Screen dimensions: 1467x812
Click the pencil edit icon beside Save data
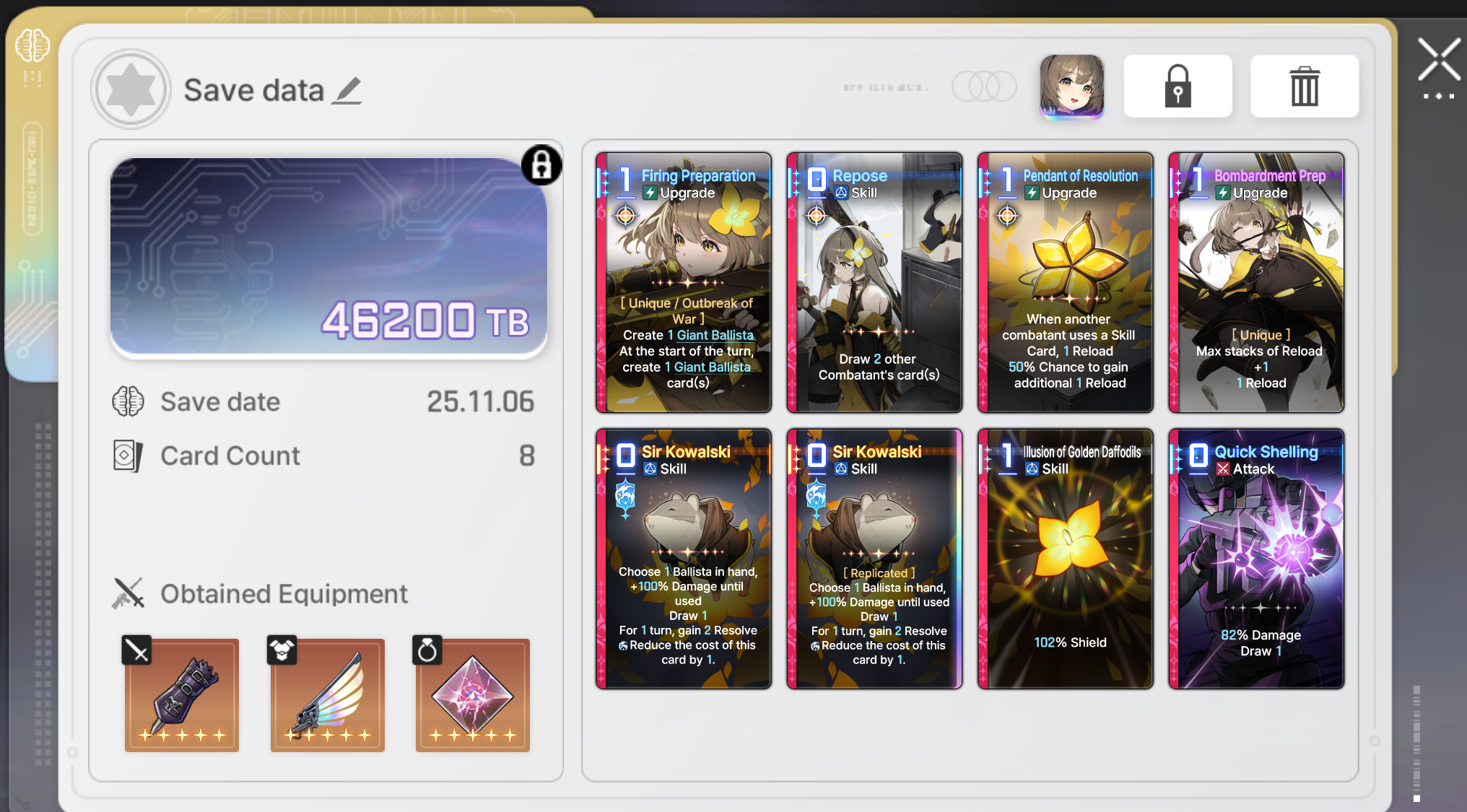tap(347, 91)
